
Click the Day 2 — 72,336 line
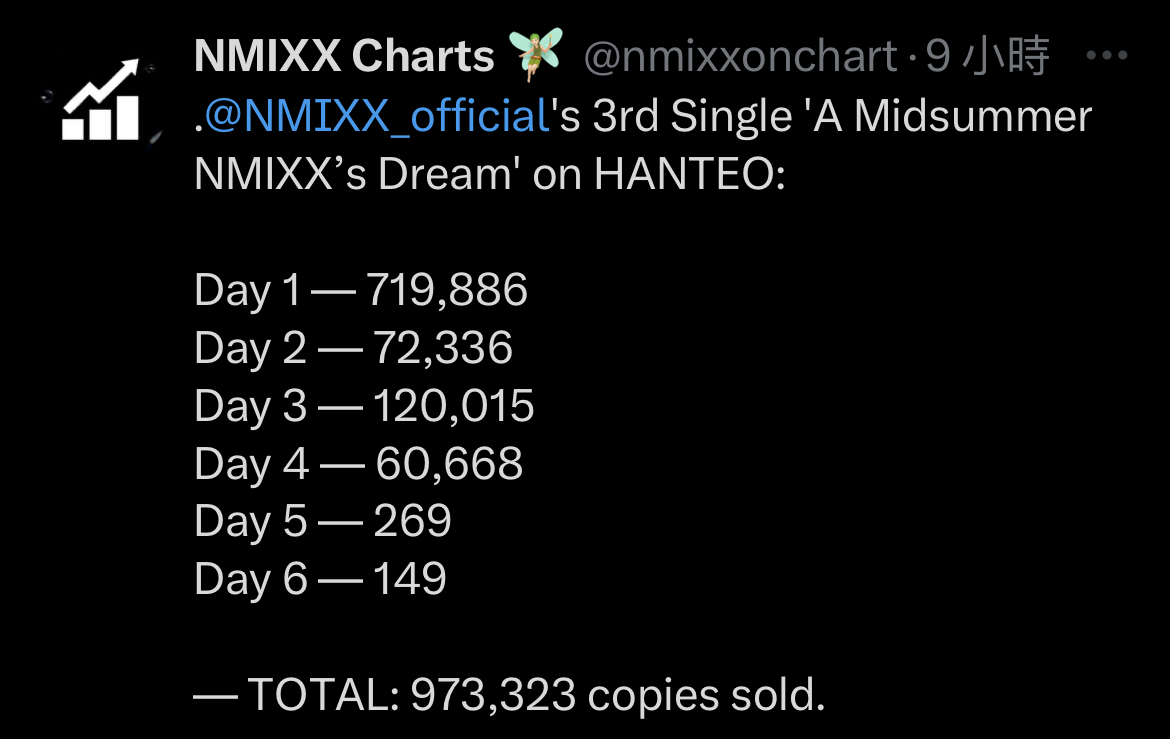(354, 349)
